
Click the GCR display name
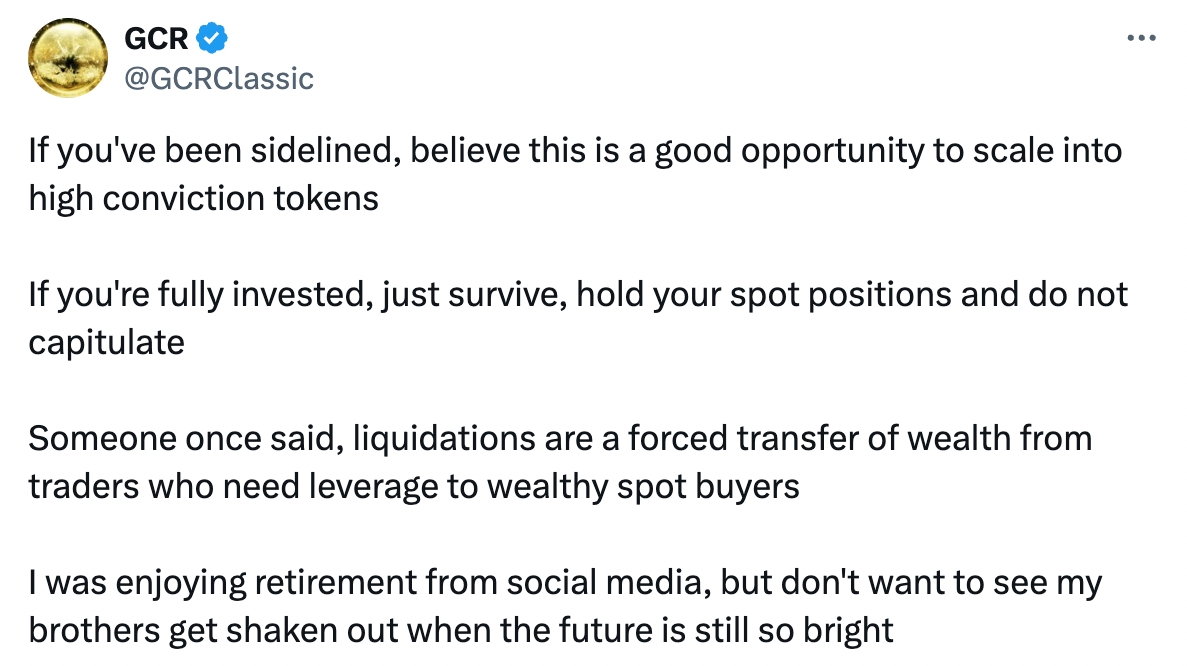(155, 39)
